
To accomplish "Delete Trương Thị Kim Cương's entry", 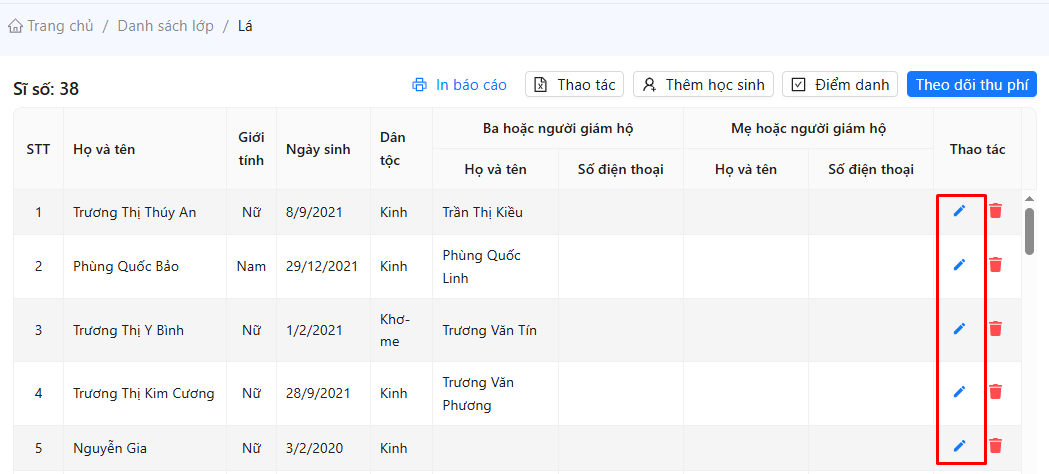I will [x=995, y=392].
